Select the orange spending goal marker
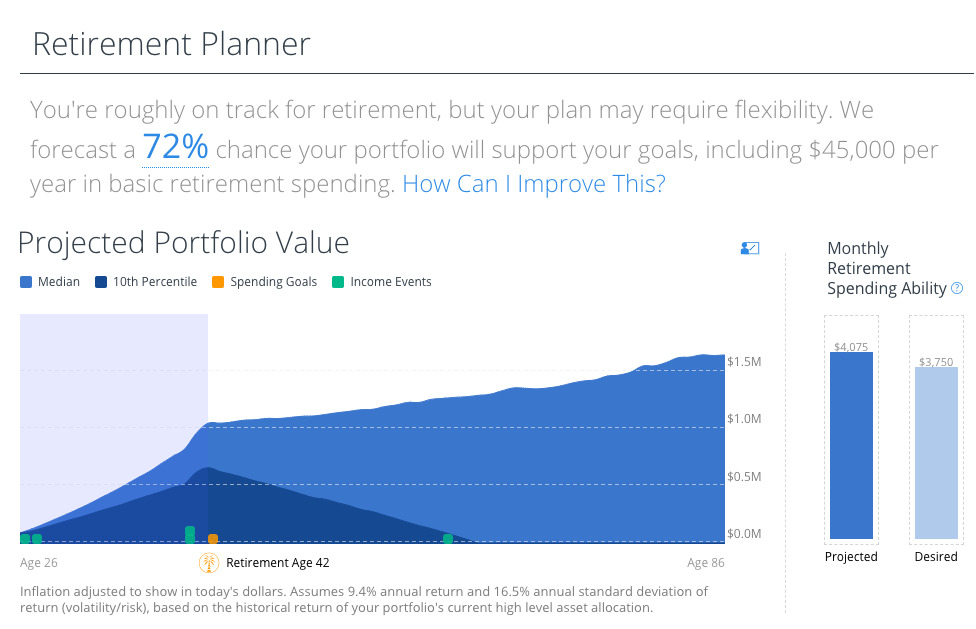This screenshot has width=976, height=629. [x=213, y=539]
